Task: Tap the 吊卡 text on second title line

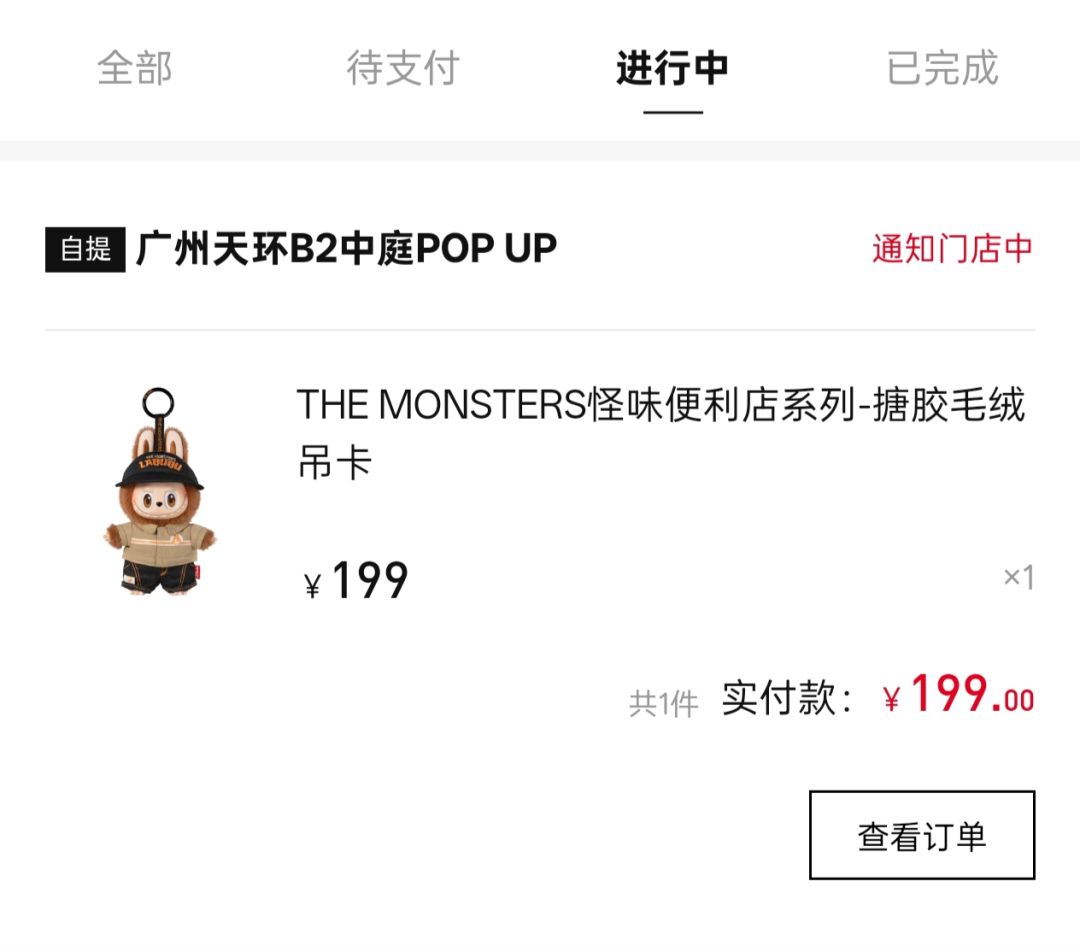Action: tap(335, 462)
